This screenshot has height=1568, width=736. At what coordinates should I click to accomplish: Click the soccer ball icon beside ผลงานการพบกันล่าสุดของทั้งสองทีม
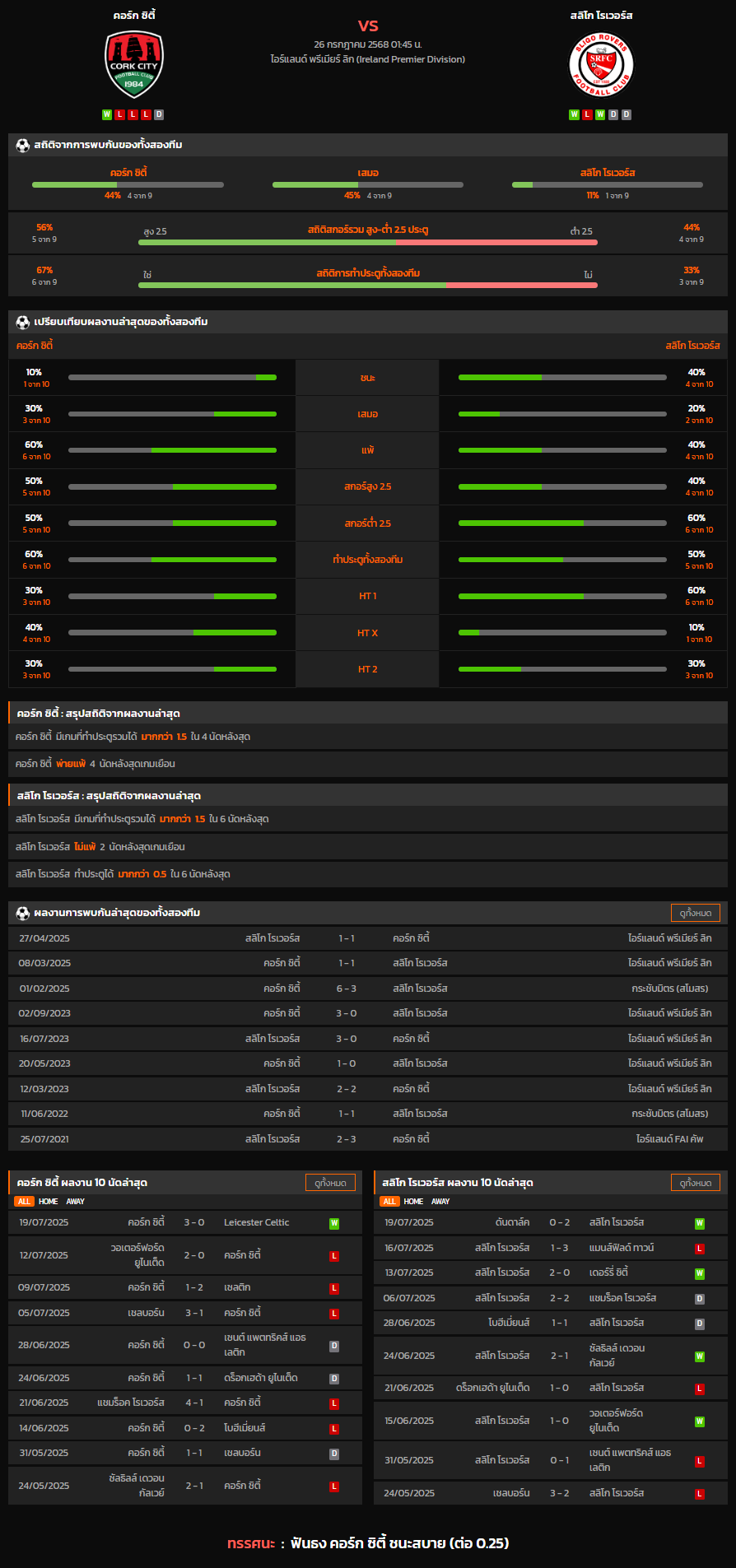pyautogui.click(x=23, y=913)
